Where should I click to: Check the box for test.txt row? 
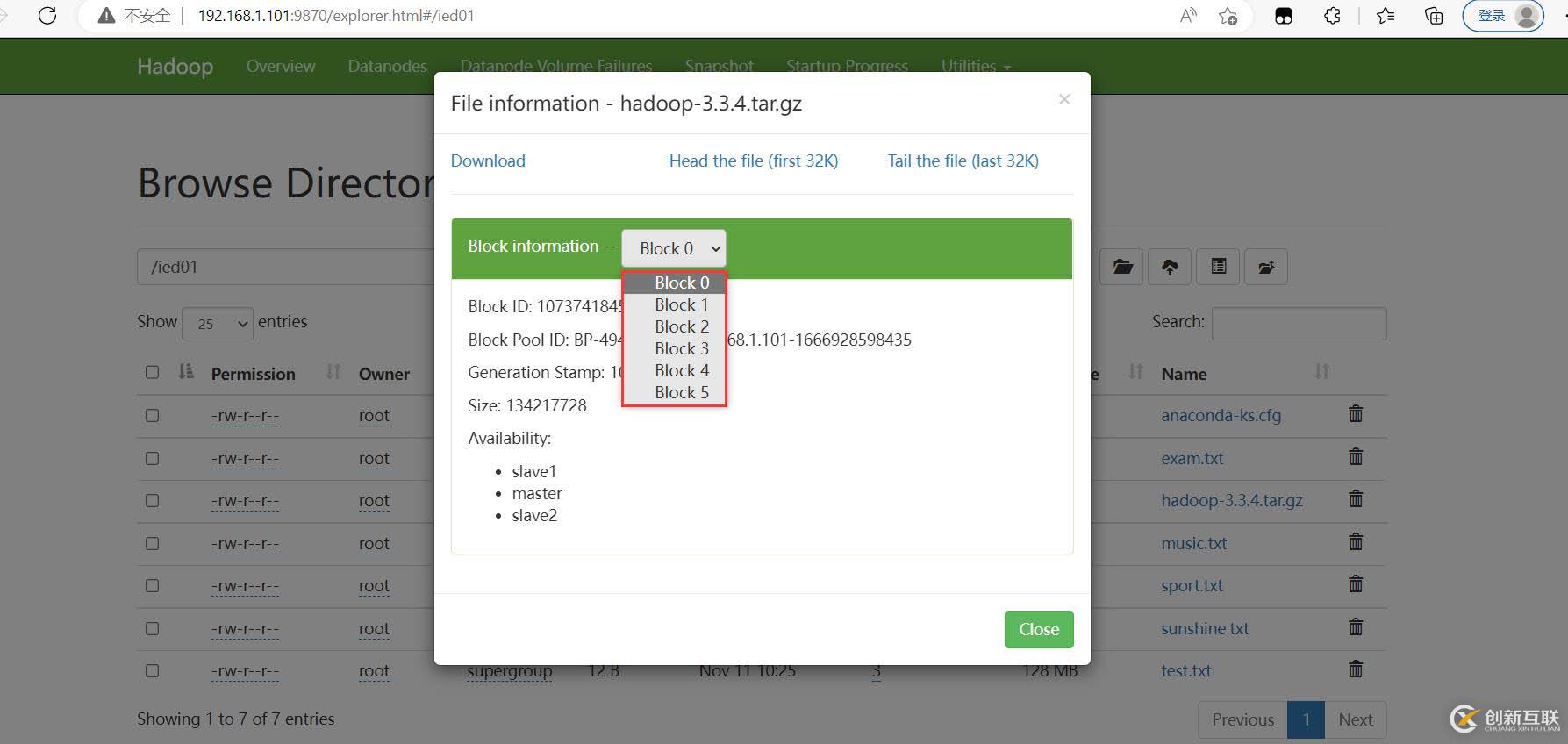(x=152, y=670)
